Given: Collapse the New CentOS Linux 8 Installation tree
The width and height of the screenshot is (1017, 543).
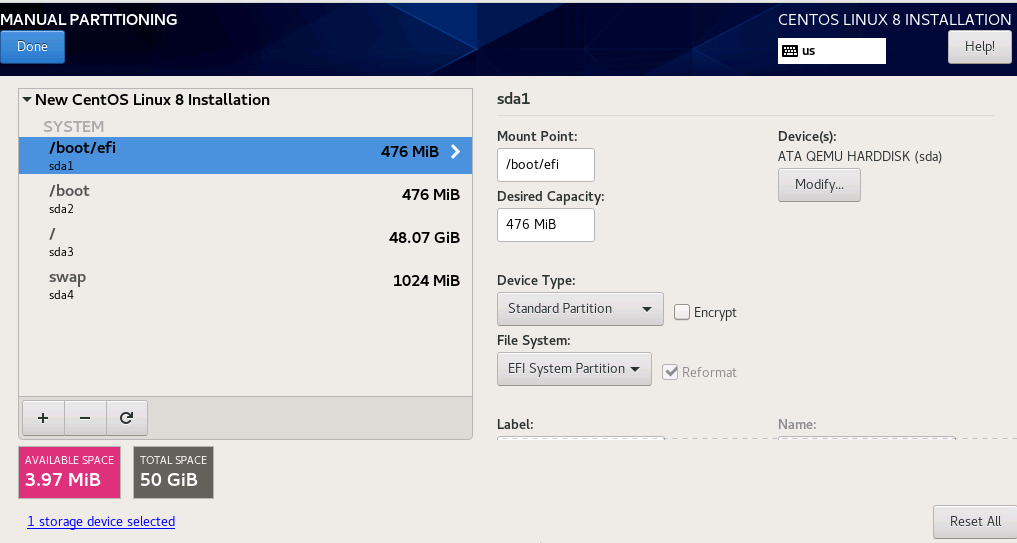Looking at the screenshot, I should [x=27, y=100].
